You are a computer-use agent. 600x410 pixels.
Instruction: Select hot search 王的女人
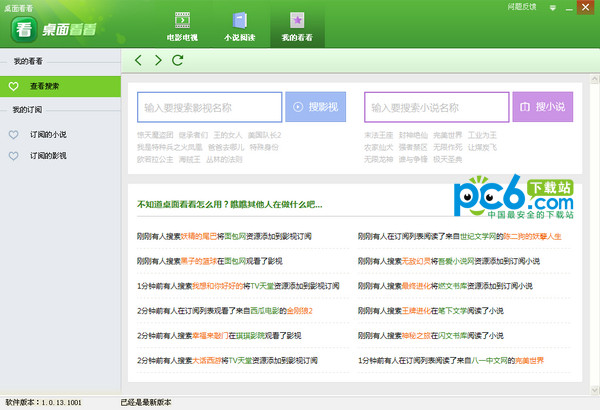[x=228, y=135]
